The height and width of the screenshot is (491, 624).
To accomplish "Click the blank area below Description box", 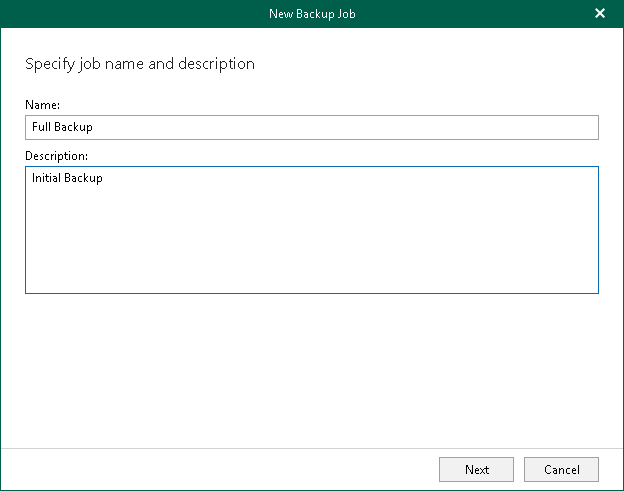I will coord(311,370).
